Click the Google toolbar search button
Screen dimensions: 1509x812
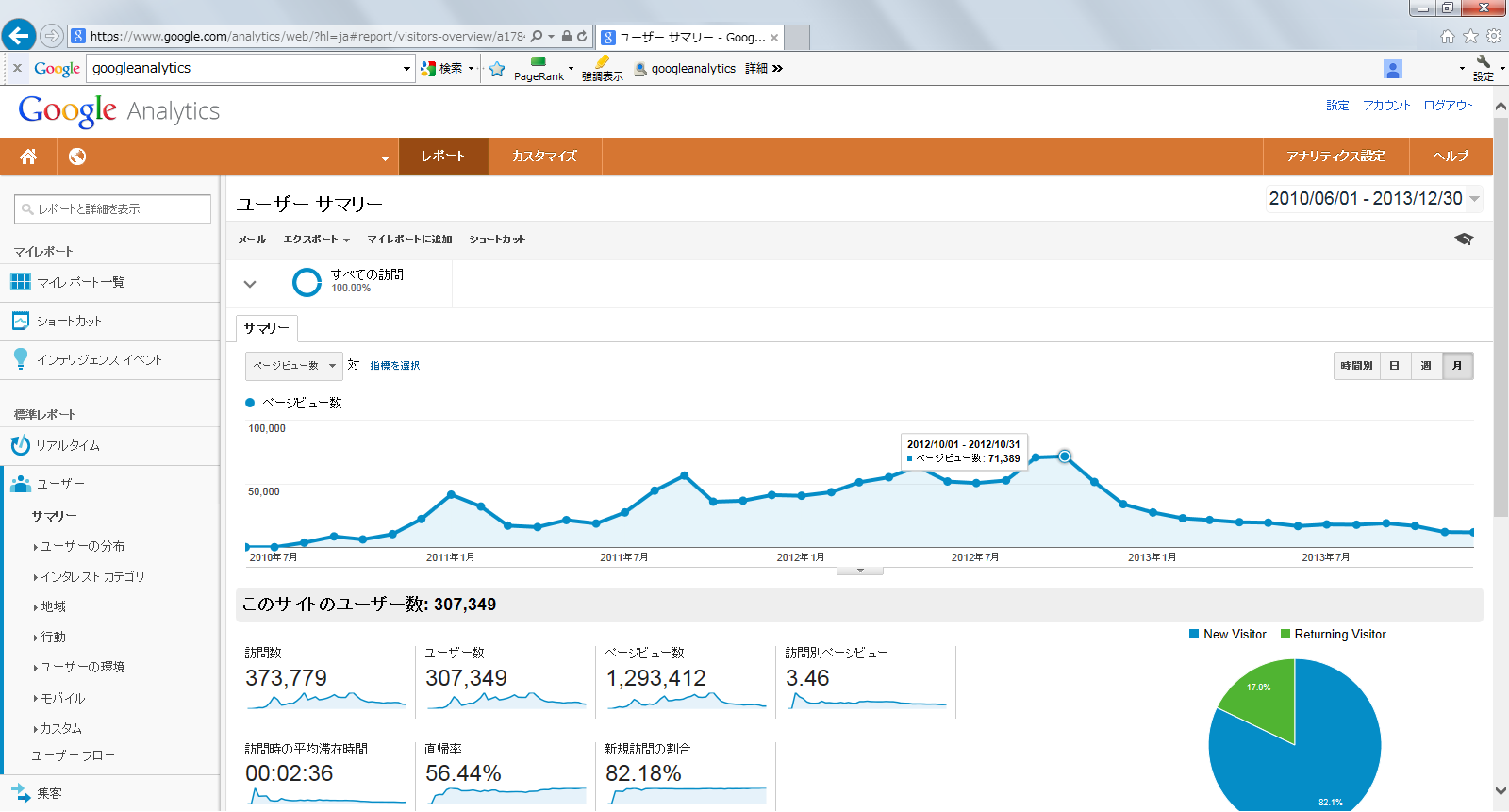coord(442,69)
